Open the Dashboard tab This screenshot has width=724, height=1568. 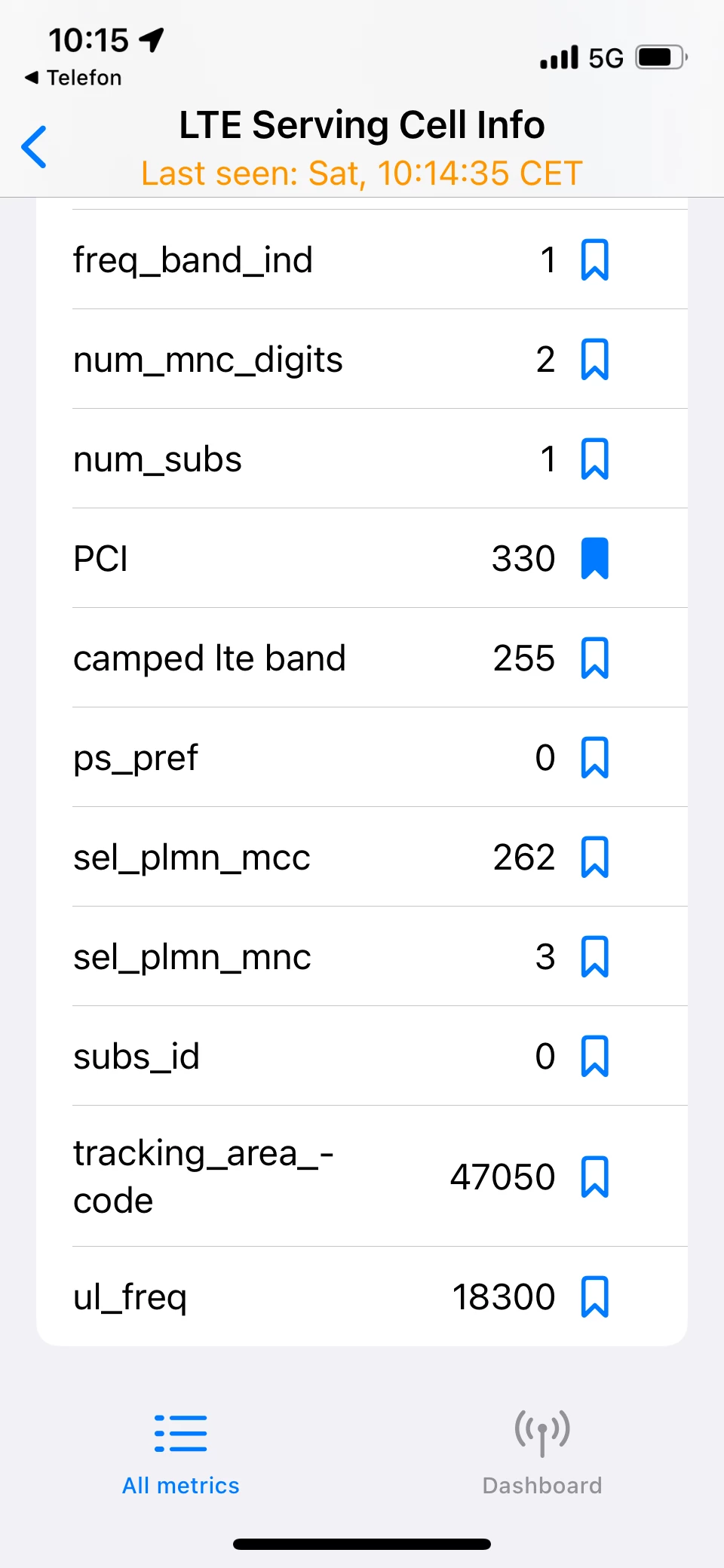tap(542, 1454)
